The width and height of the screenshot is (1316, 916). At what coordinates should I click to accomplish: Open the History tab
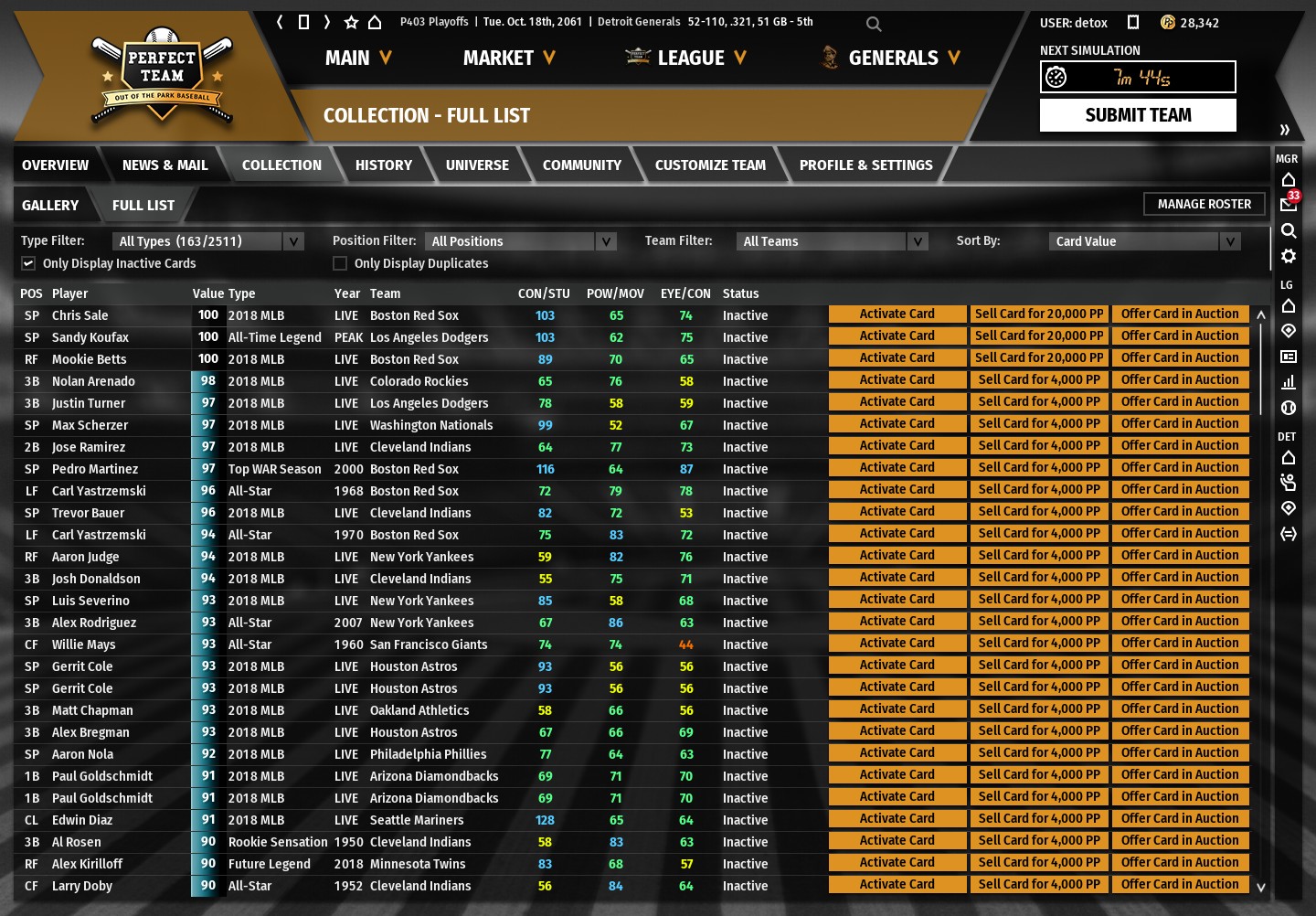click(383, 165)
